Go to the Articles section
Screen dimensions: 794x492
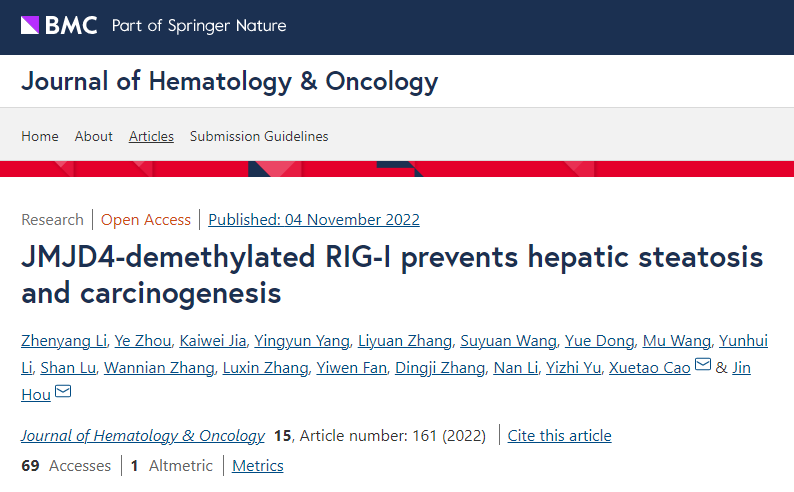tap(151, 136)
